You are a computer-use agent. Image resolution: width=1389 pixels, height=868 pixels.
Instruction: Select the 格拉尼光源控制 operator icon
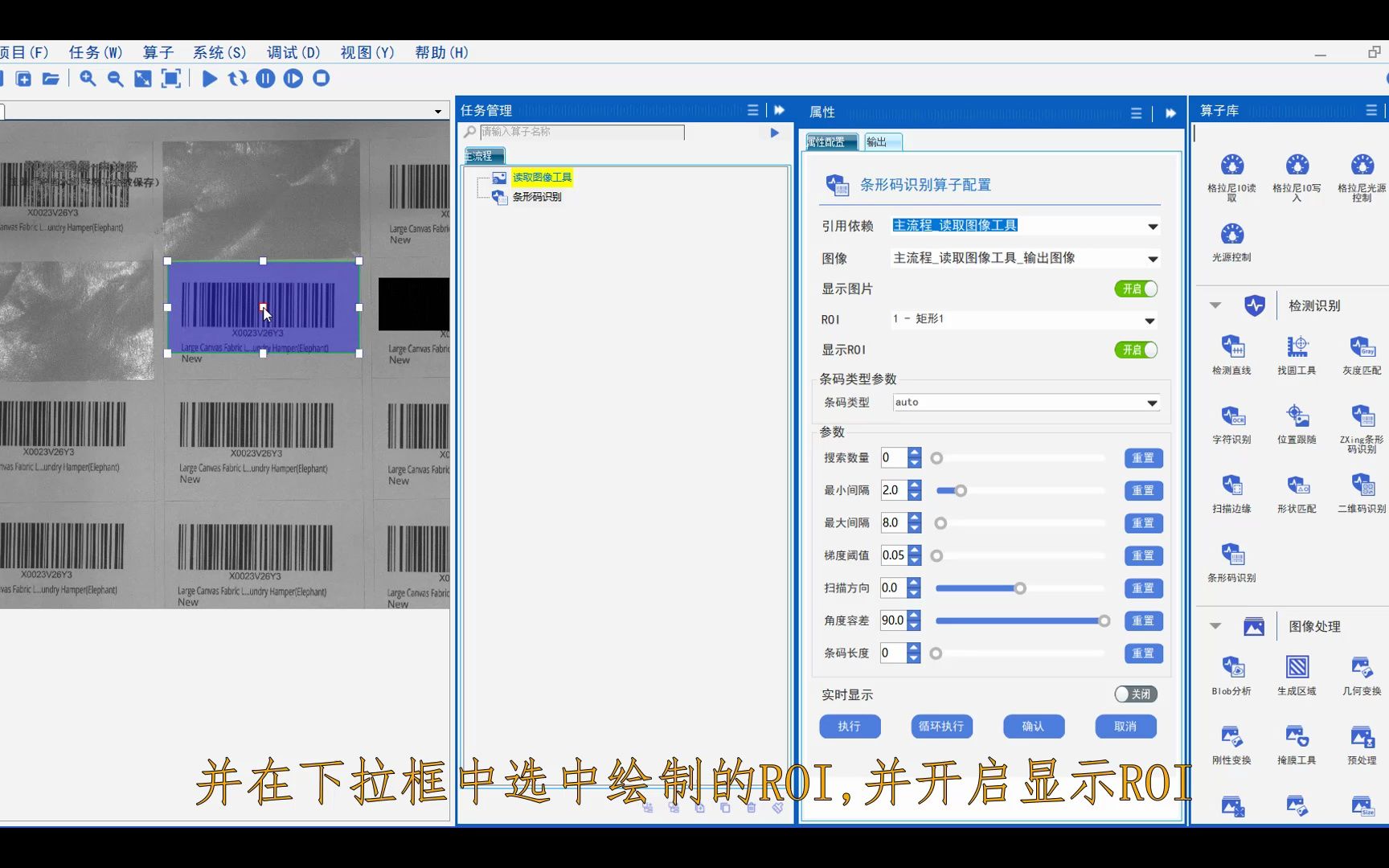click(x=1362, y=166)
